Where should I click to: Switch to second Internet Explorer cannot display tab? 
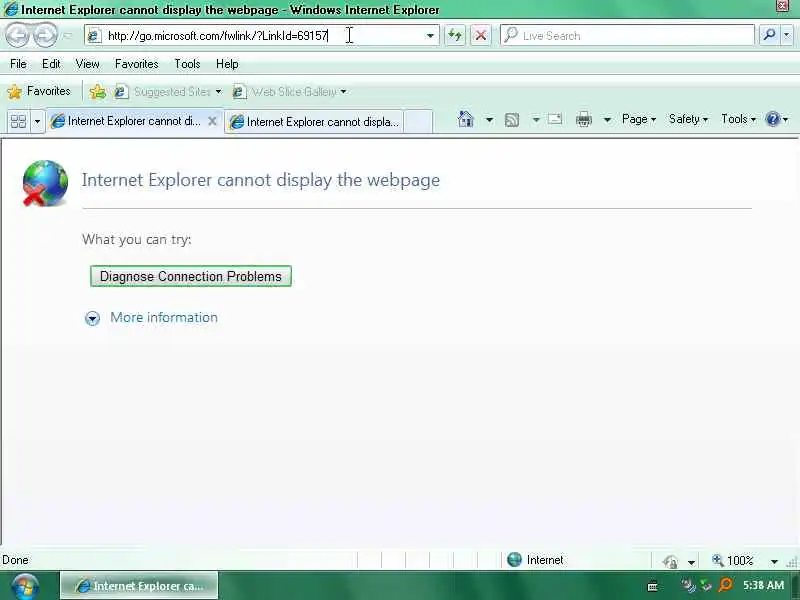click(x=314, y=122)
